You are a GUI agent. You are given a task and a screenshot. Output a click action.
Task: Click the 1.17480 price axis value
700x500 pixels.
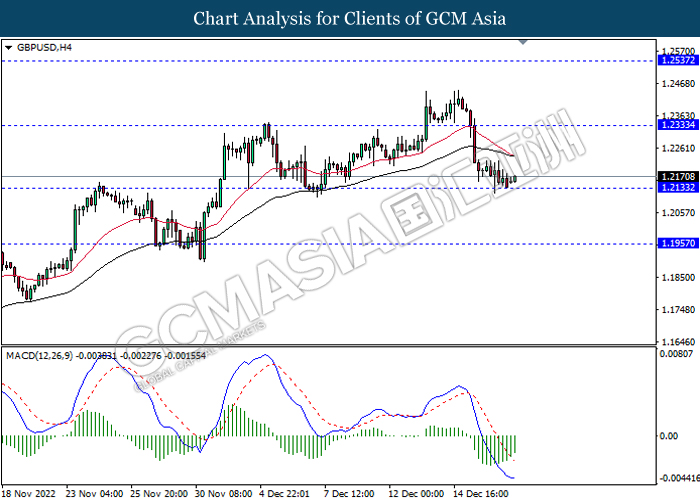pos(679,309)
